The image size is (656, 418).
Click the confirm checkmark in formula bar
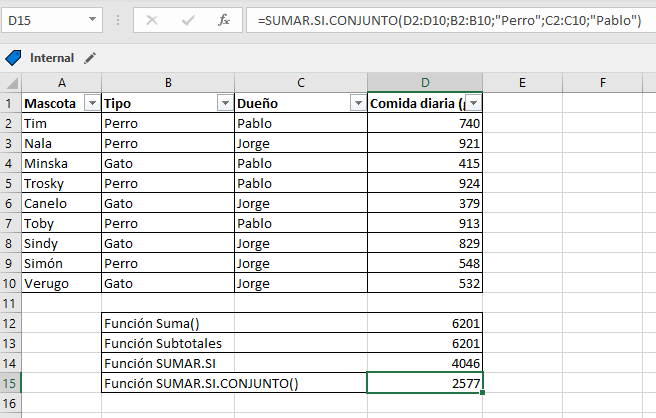[x=188, y=20]
